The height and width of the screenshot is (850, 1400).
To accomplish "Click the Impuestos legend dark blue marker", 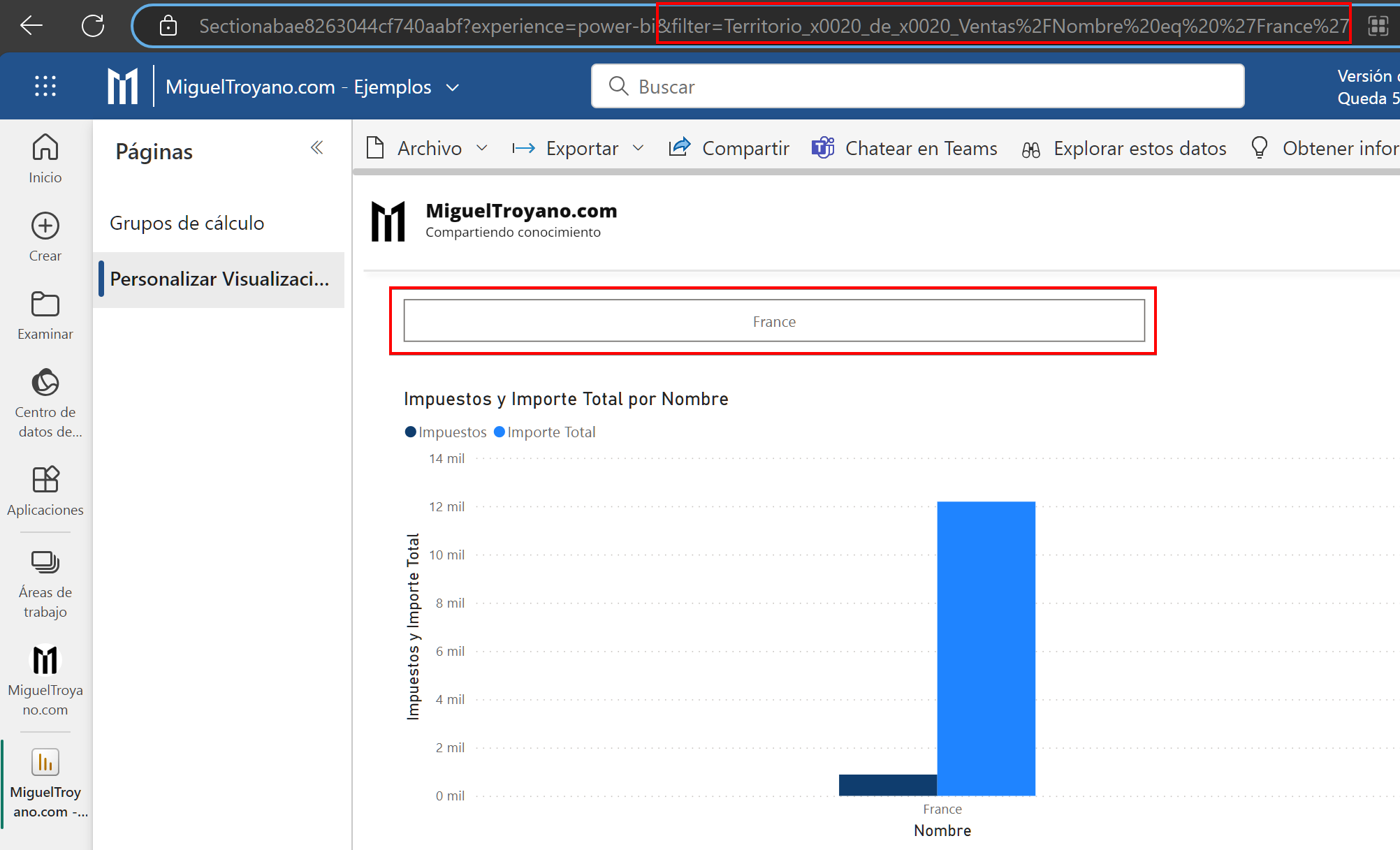I will [x=411, y=432].
